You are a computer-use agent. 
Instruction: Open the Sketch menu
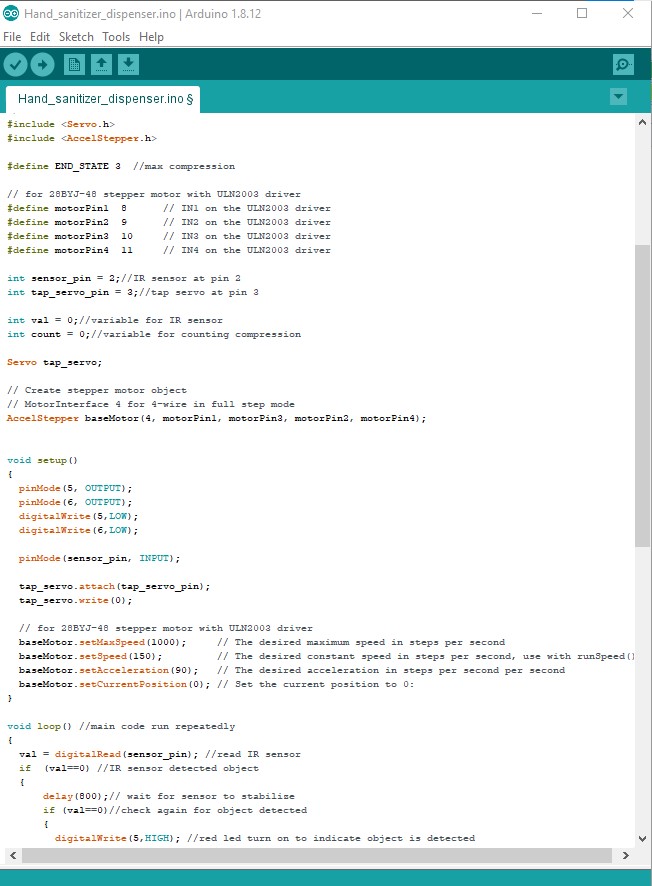(76, 37)
